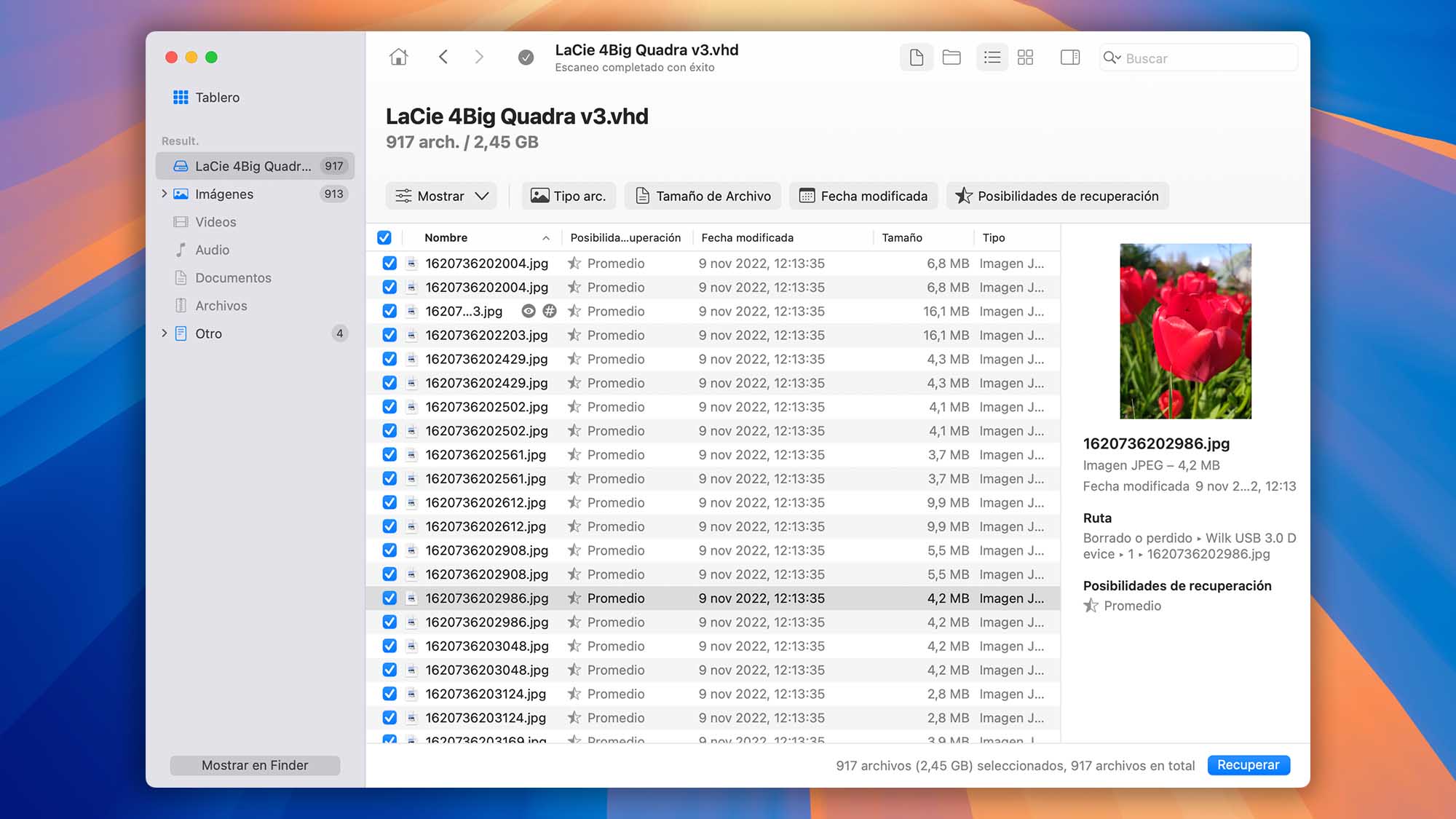Uncheck the highlighted 1620736202986.jpg checkbox
The image size is (1456, 819).
click(x=389, y=598)
